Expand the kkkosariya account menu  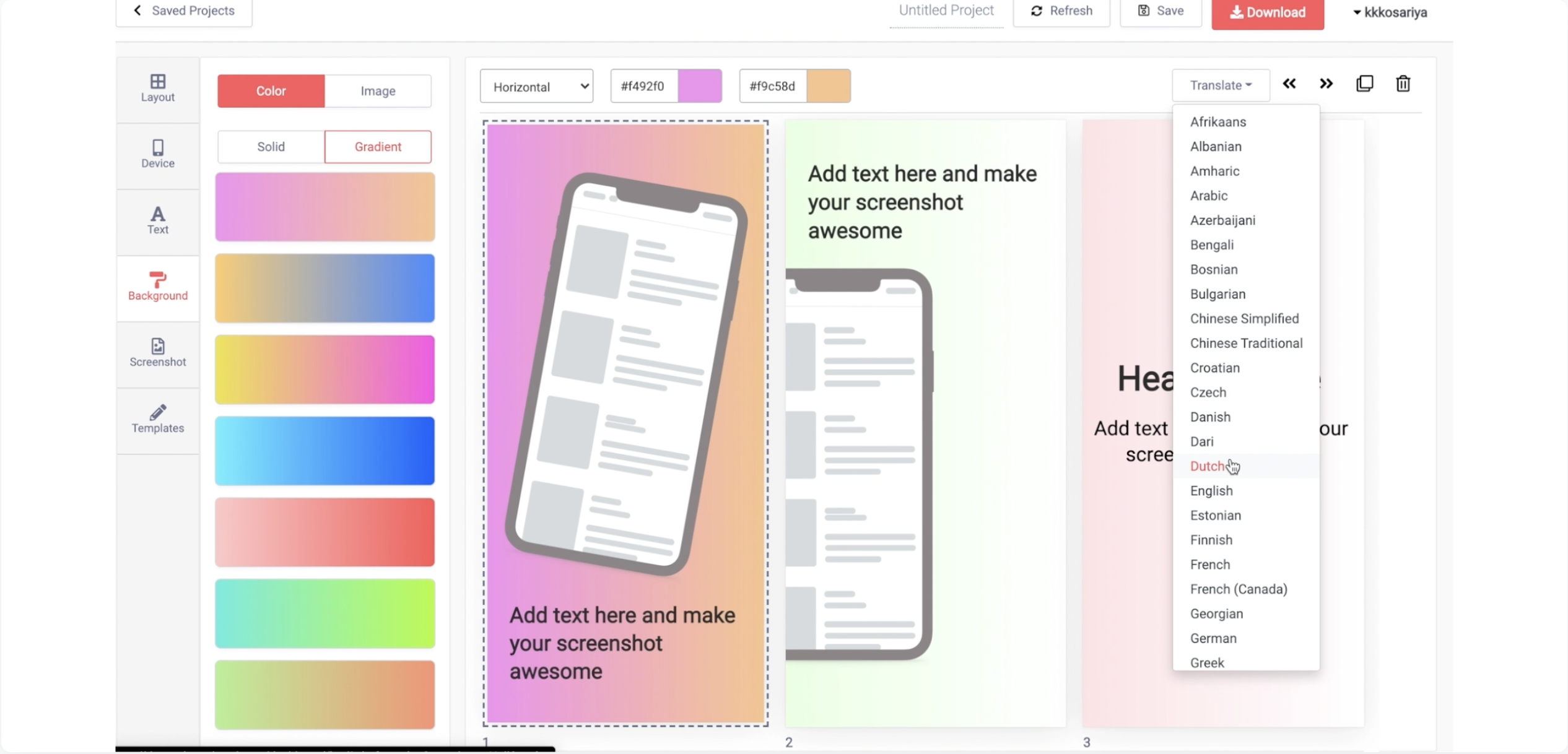pos(1390,12)
